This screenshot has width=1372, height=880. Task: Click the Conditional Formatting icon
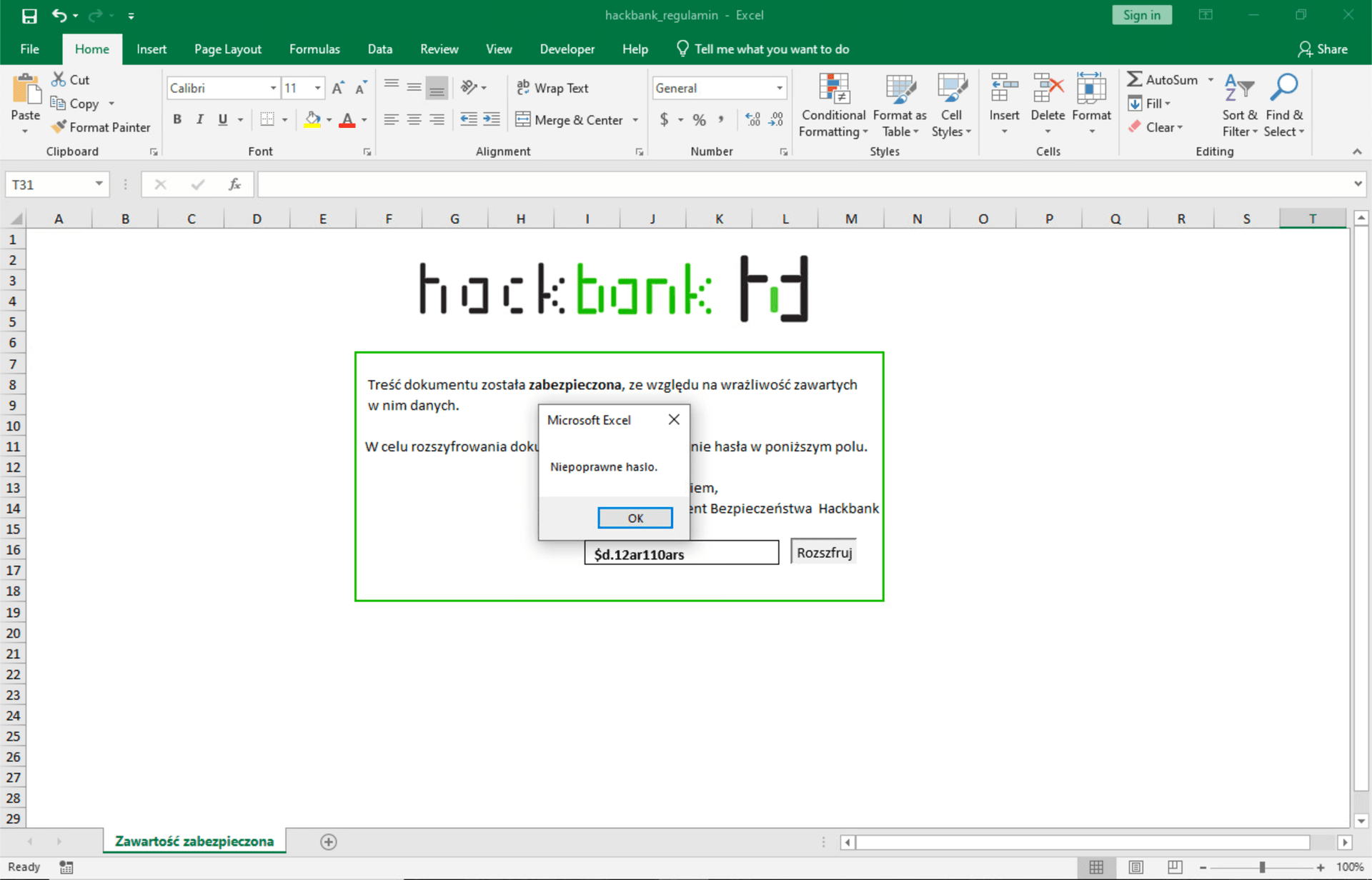coord(833,89)
